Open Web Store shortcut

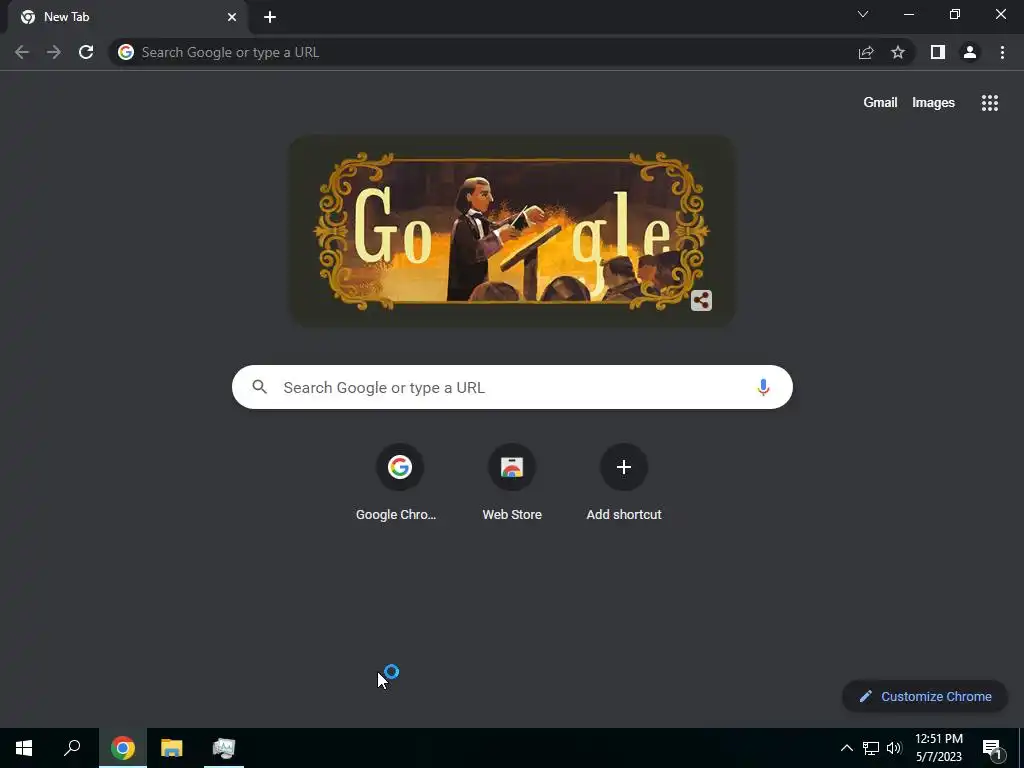(x=512, y=483)
